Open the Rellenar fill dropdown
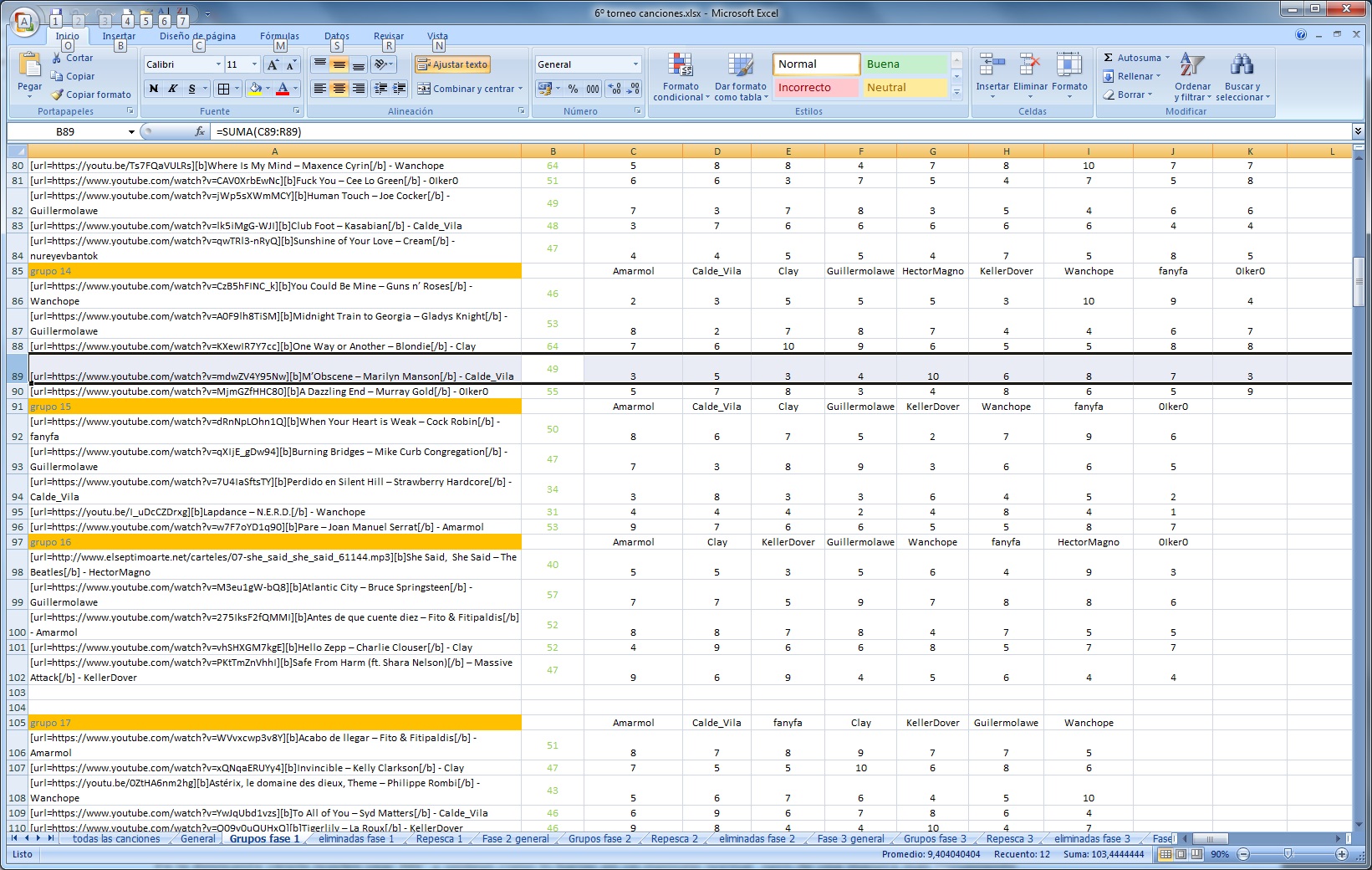The height and width of the screenshot is (870, 1372). (1132, 76)
